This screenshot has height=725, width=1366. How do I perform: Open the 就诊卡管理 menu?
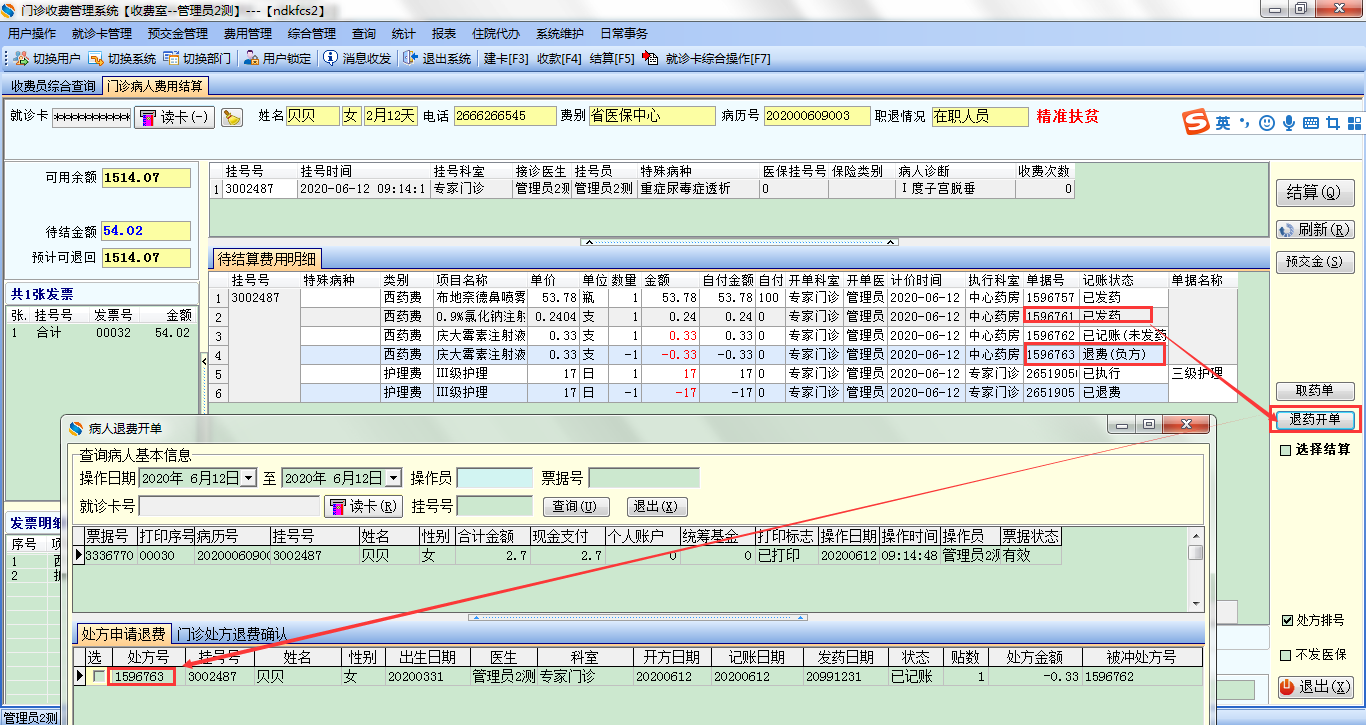[102, 33]
